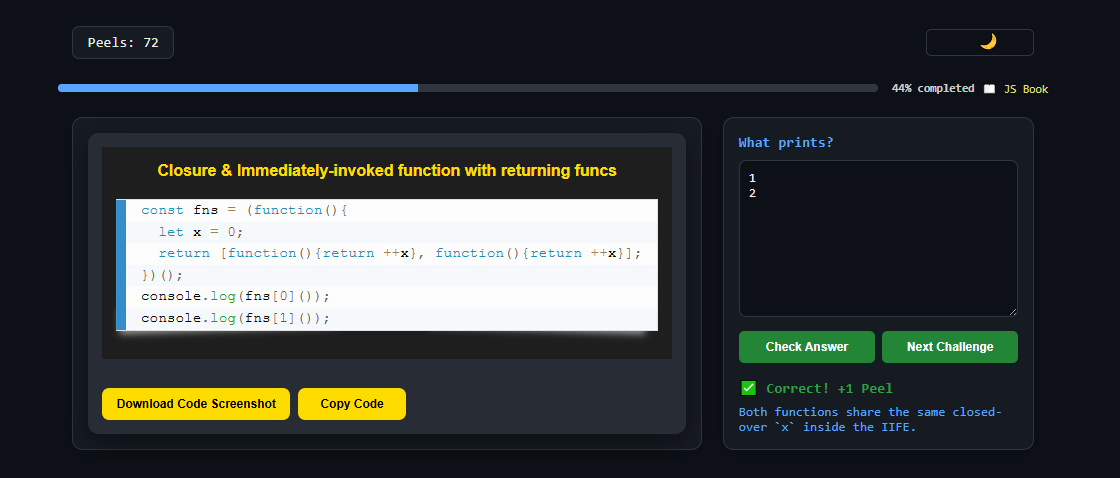Toggle the moon dark mode button
Image resolution: width=1120 pixels, height=478 pixels.
(979, 42)
